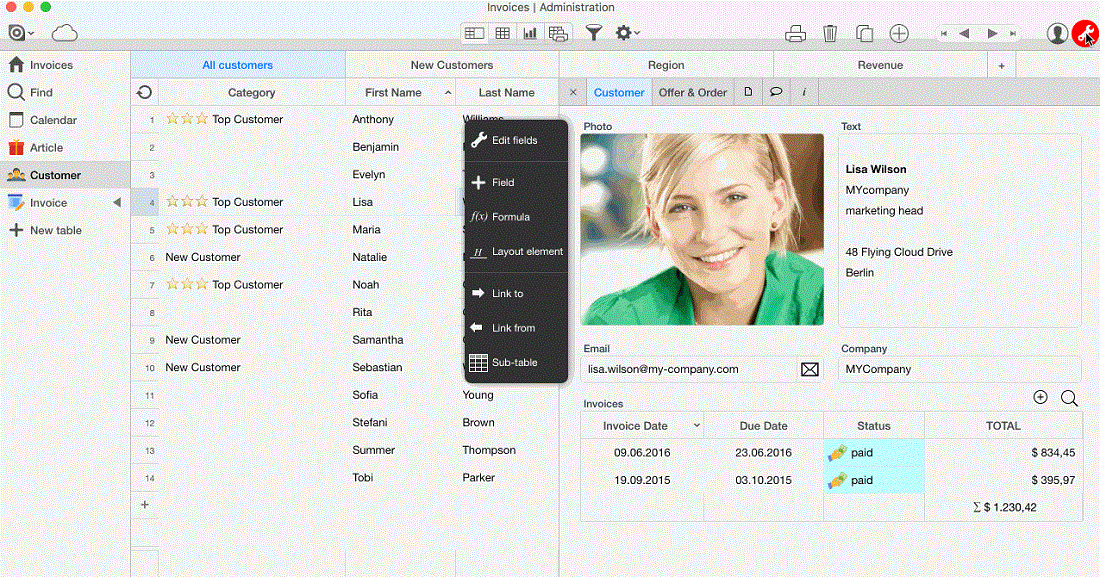Click the Due Date column header

click(x=763, y=426)
